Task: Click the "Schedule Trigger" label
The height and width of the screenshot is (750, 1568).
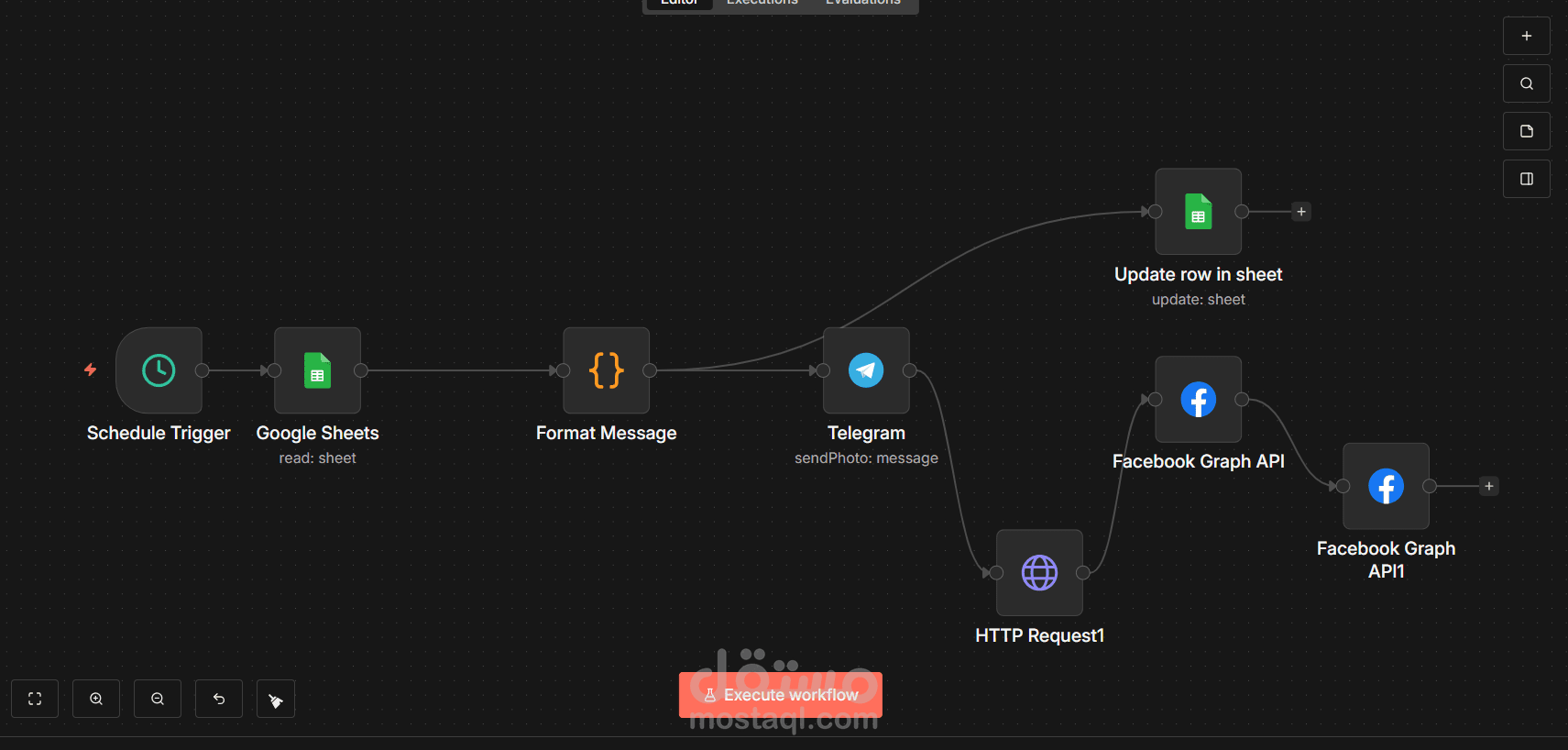Action: 159,433
